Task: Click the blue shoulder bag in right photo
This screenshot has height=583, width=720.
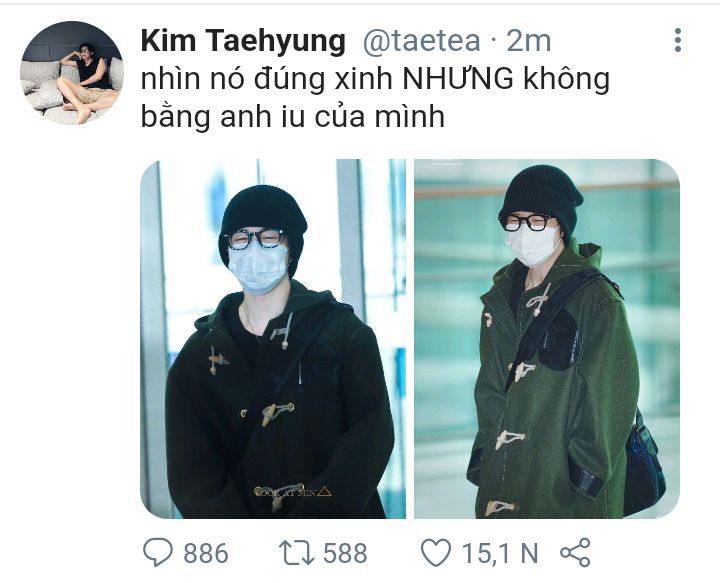Action: tap(644, 464)
